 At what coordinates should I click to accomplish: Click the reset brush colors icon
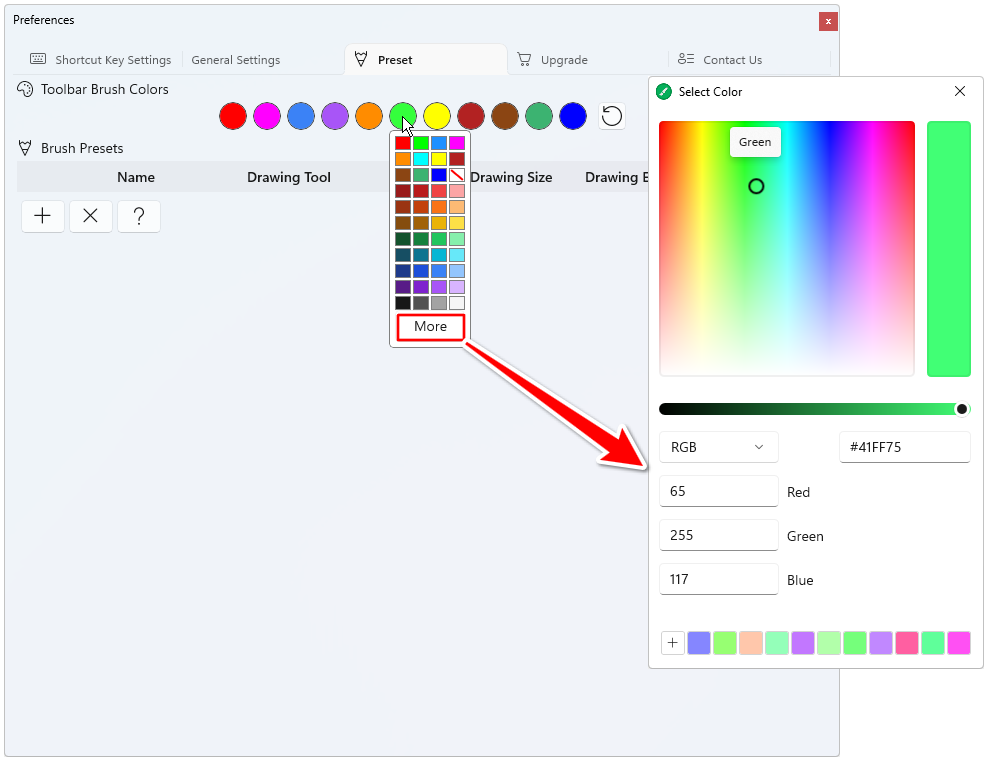pyautogui.click(x=611, y=116)
